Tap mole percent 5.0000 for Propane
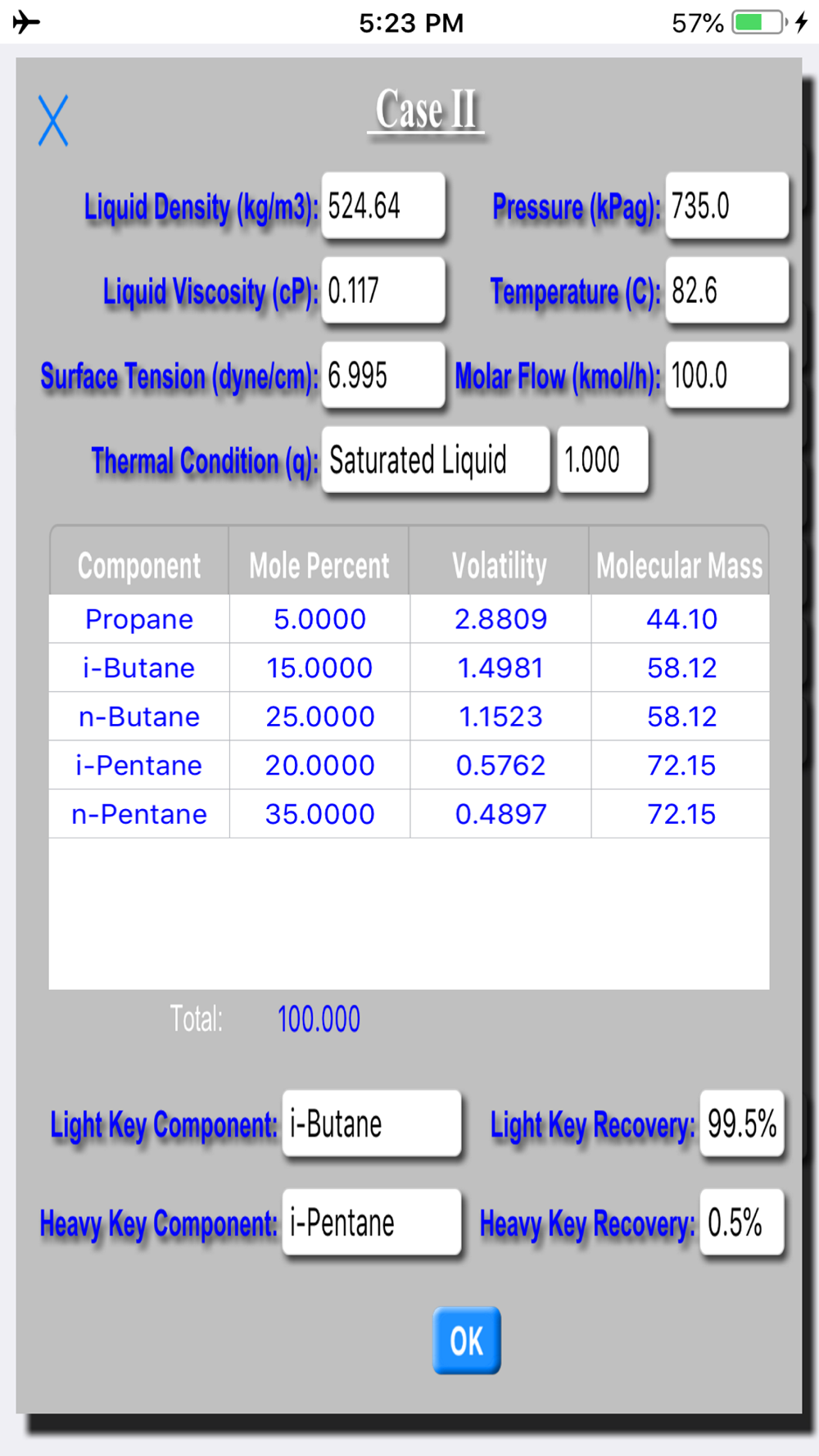The height and width of the screenshot is (1456, 819). (x=320, y=619)
